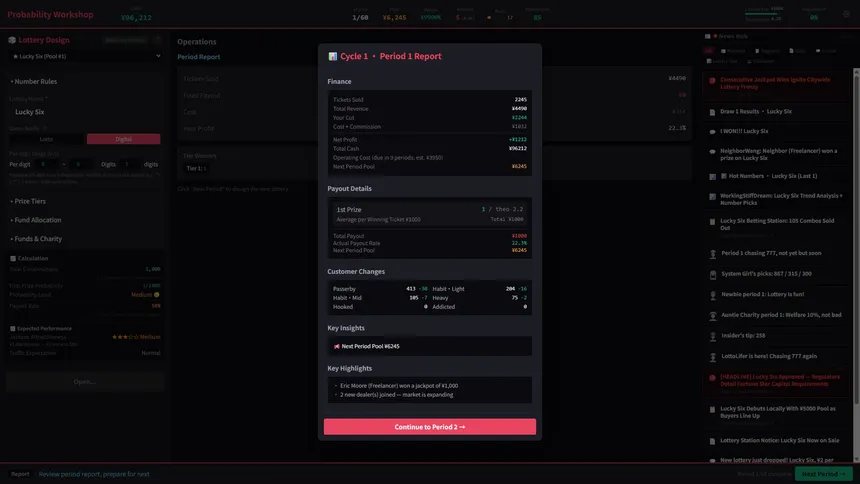Click the icon beside Lucky Six Betting Station

pyautogui.click(x=712, y=222)
